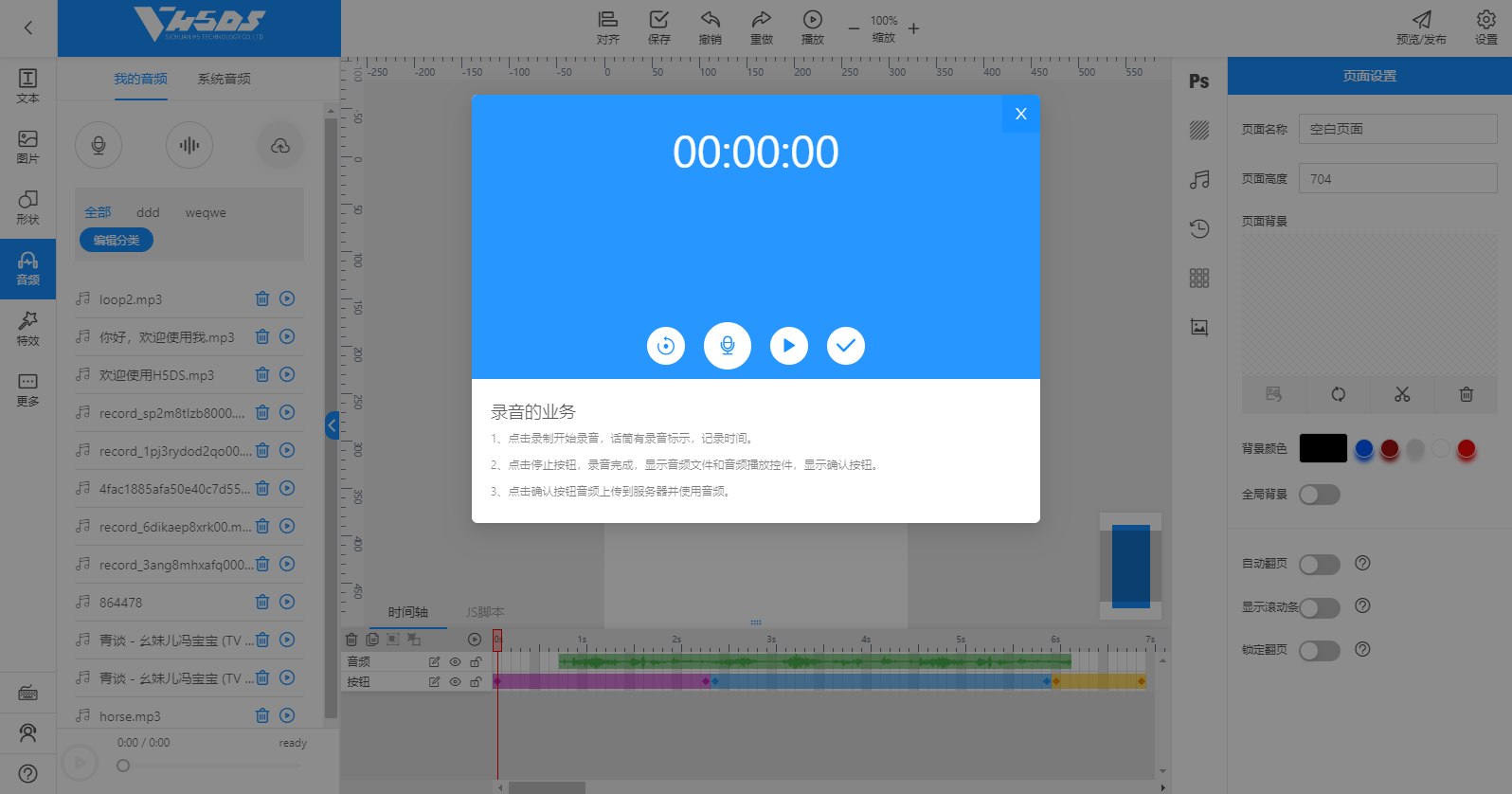Click the cloud upload icon in audio panel

coord(280,145)
